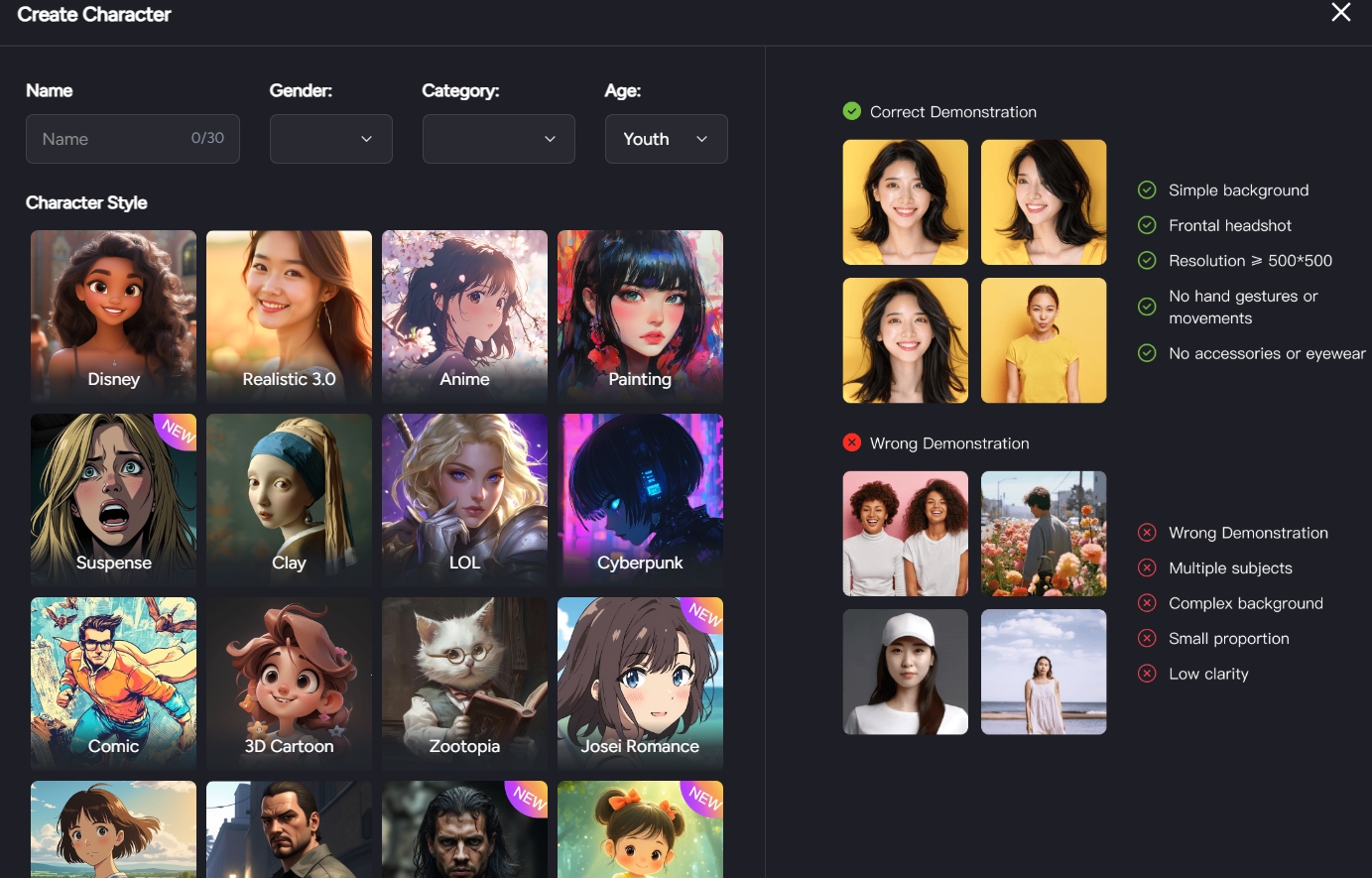This screenshot has width=1372, height=878.
Task: Open the Age dropdown showing Youth
Action: click(666, 139)
